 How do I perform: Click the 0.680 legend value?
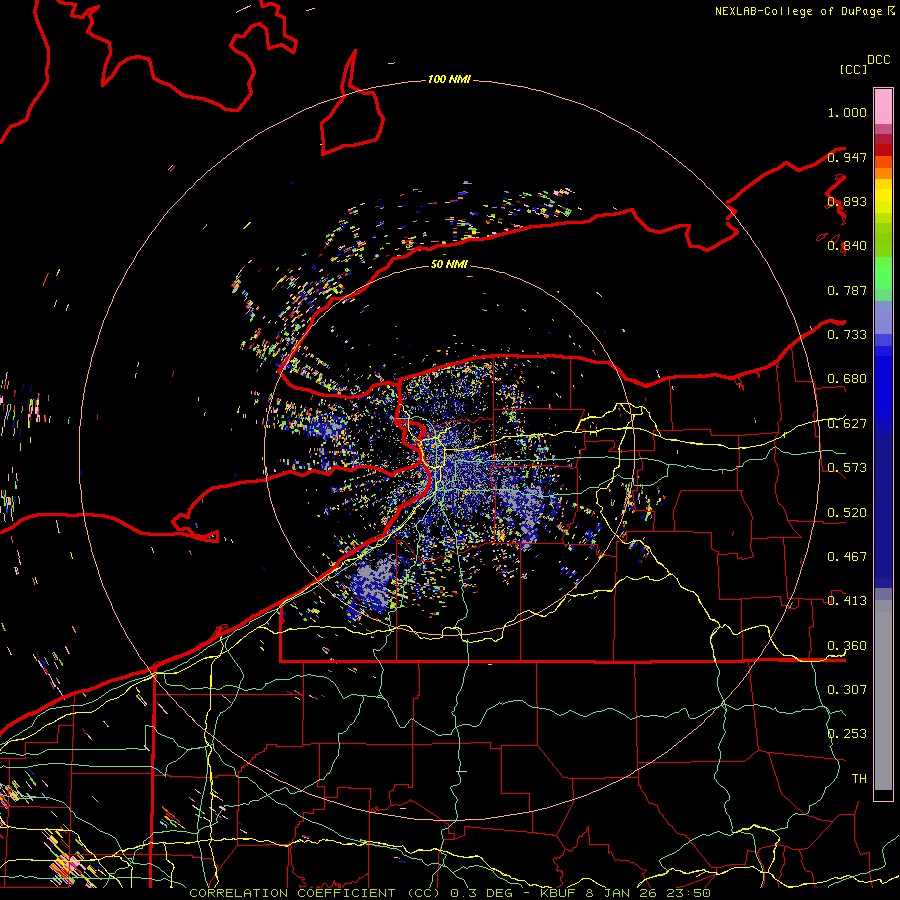847,379
